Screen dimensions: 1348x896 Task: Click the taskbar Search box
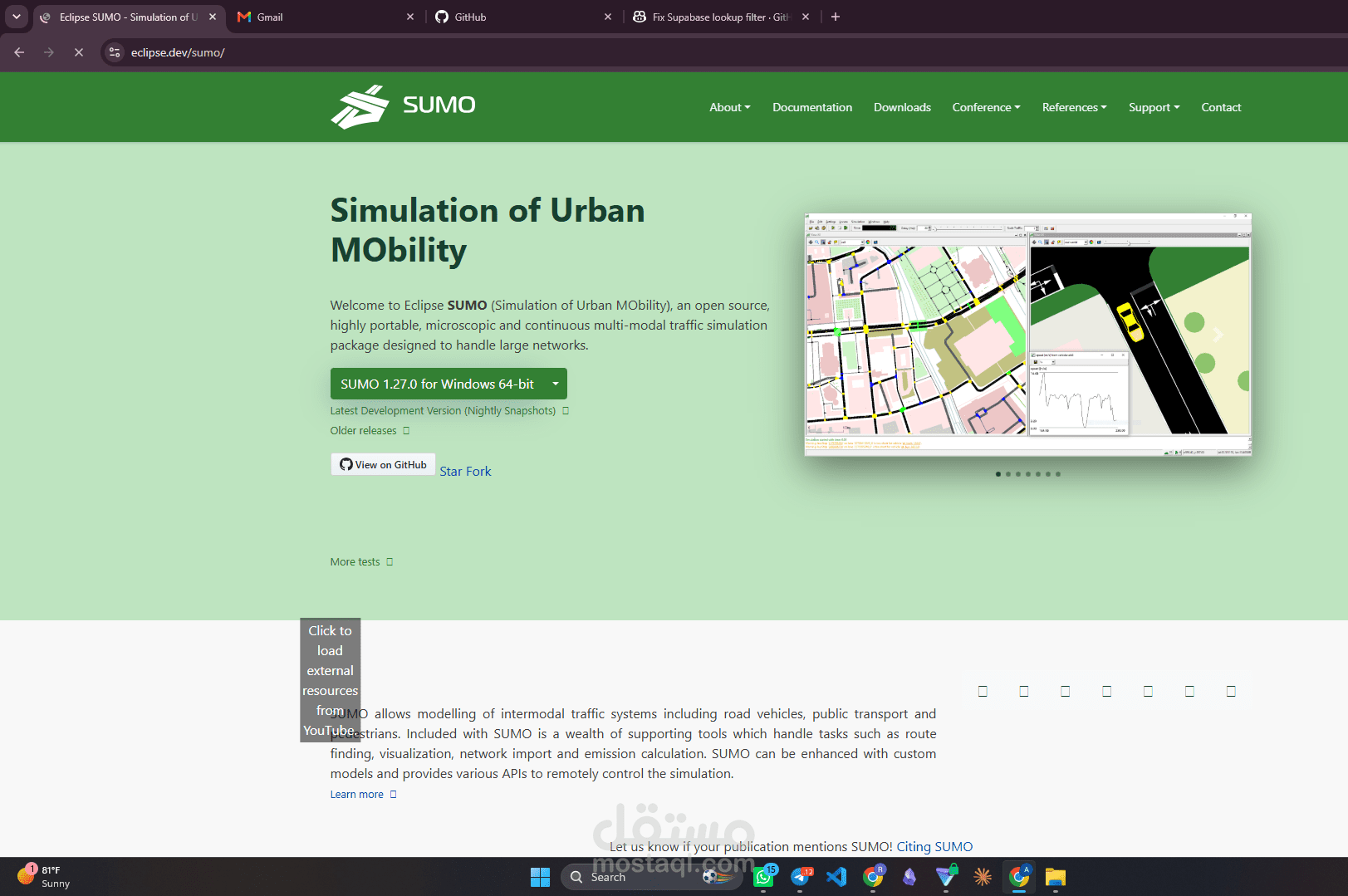click(651, 877)
